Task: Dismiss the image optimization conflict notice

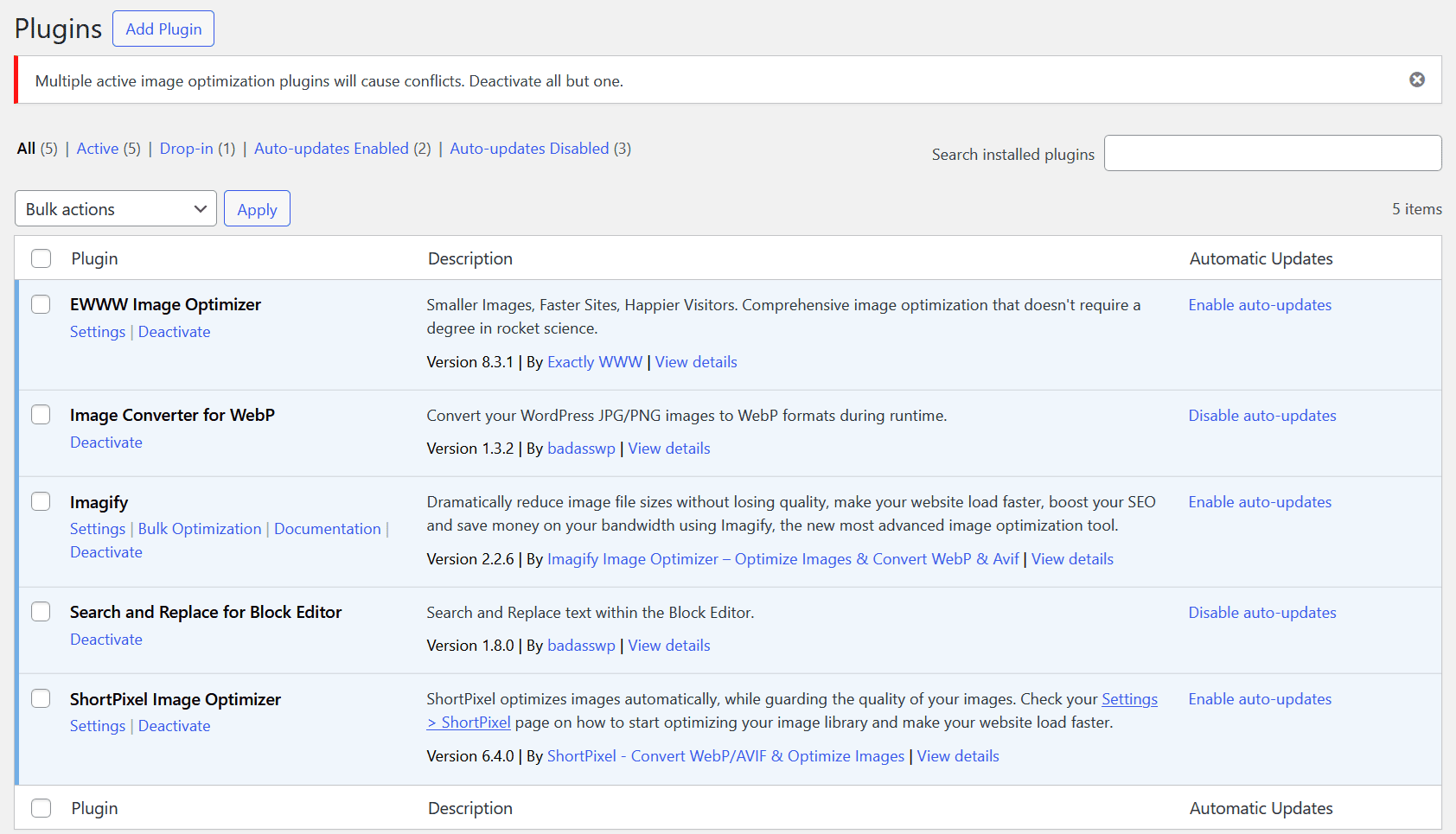Action: [x=1416, y=80]
